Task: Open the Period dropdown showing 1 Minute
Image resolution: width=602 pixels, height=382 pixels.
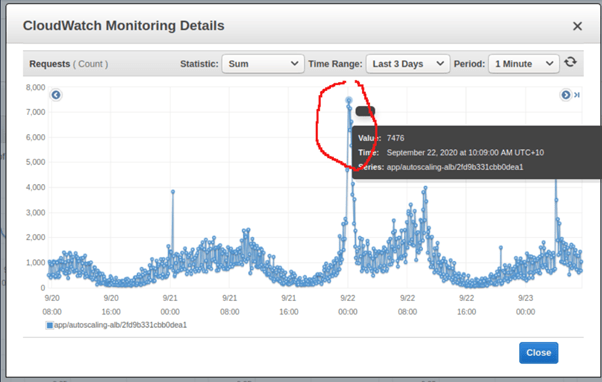Action: click(524, 64)
